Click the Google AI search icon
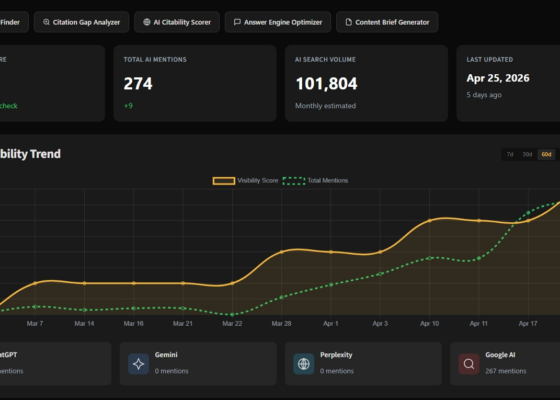 (x=469, y=364)
